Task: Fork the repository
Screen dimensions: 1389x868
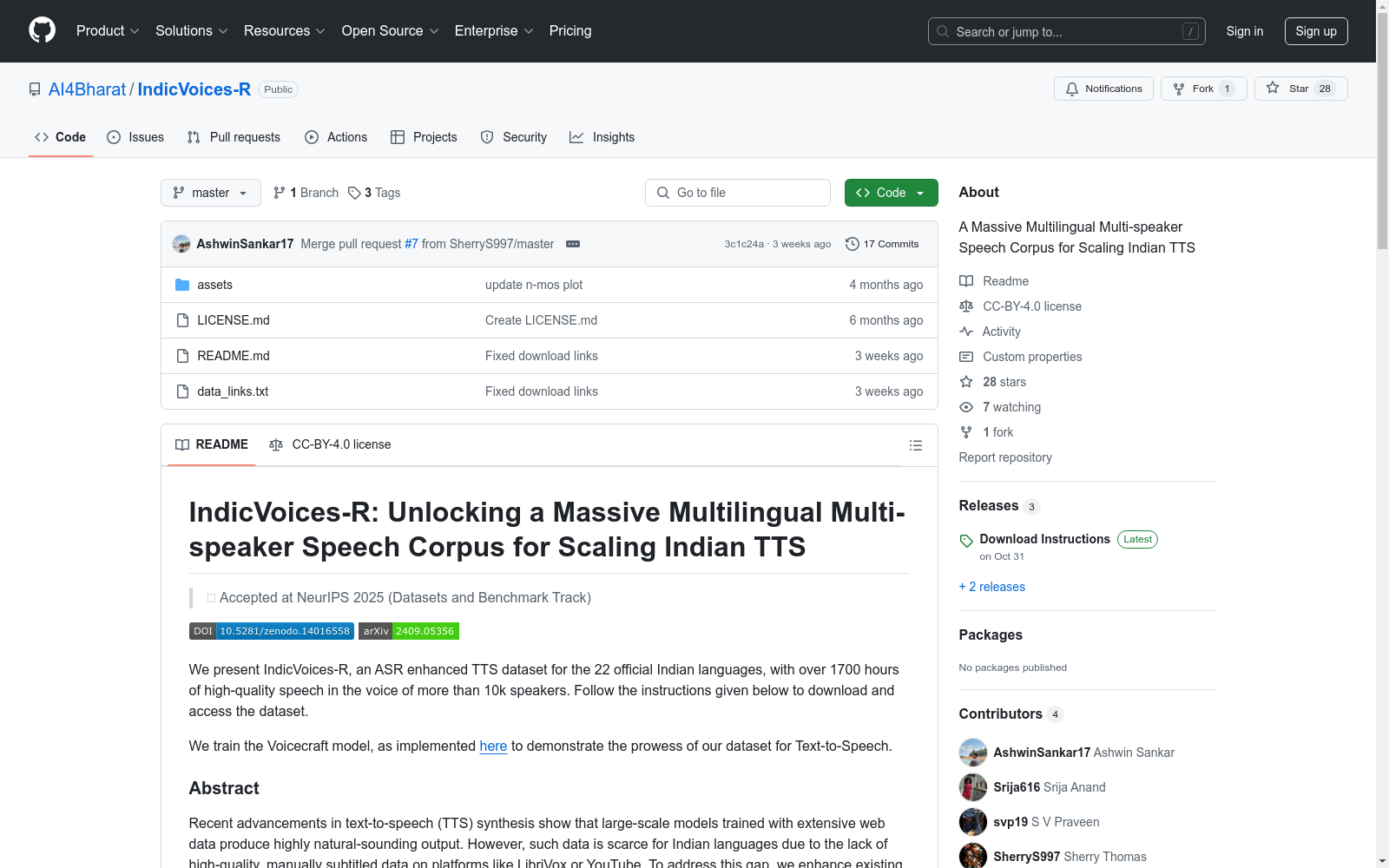Action: tap(1203, 89)
